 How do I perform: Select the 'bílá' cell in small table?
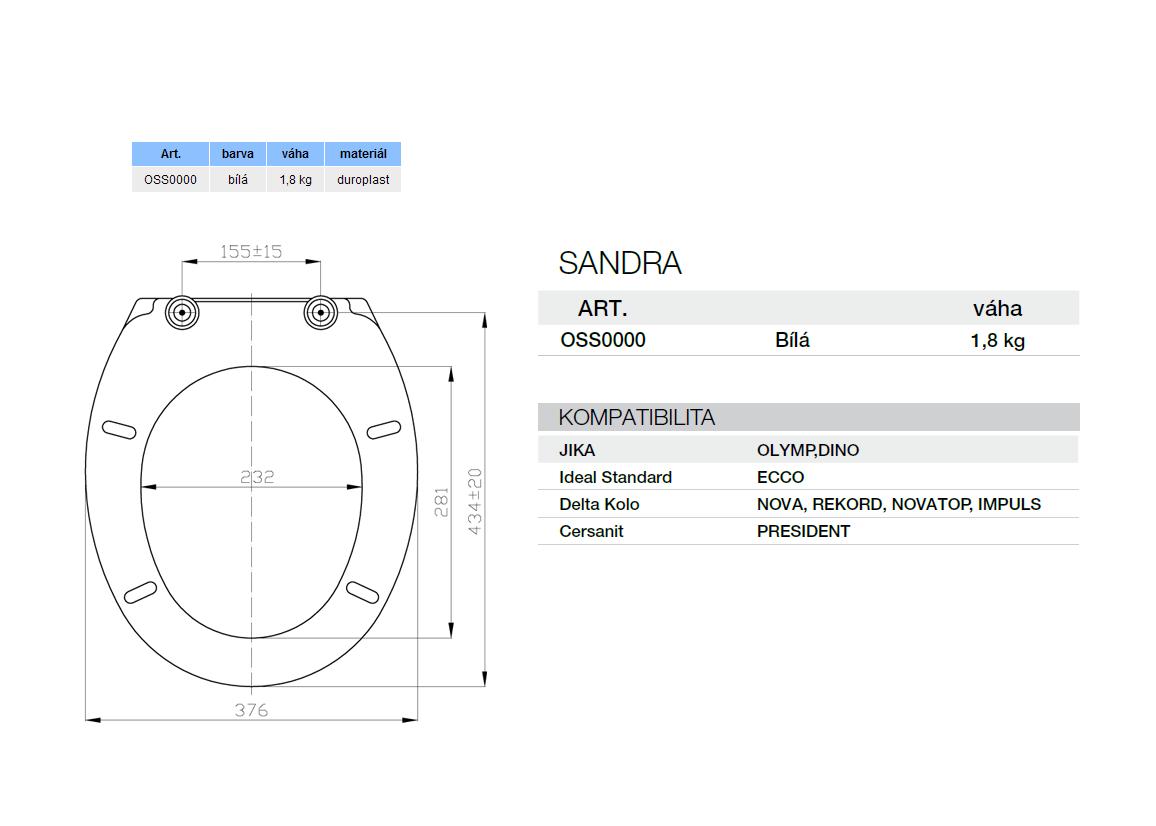point(237,179)
